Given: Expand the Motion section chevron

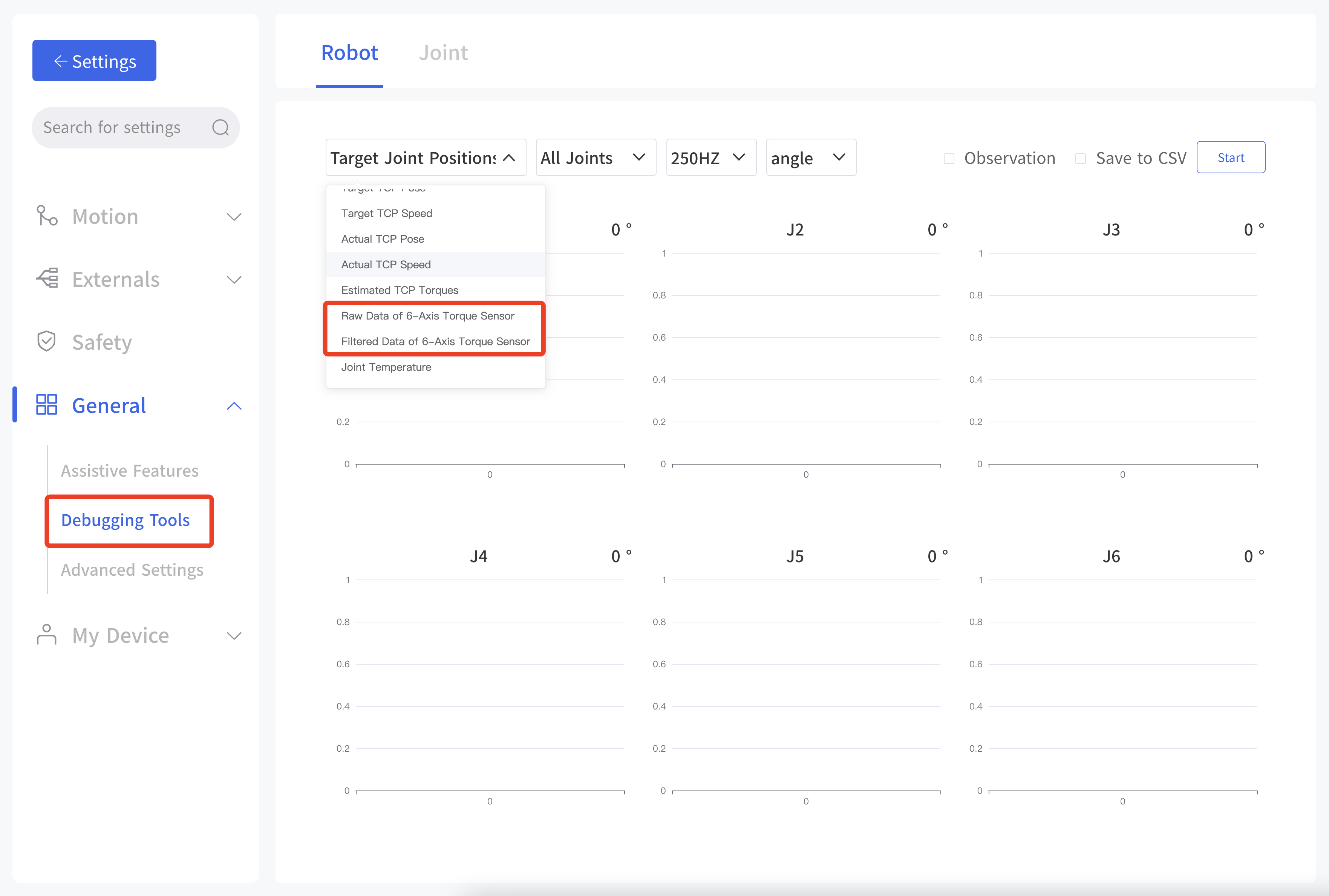Looking at the screenshot, I should [x=234, y=217].
